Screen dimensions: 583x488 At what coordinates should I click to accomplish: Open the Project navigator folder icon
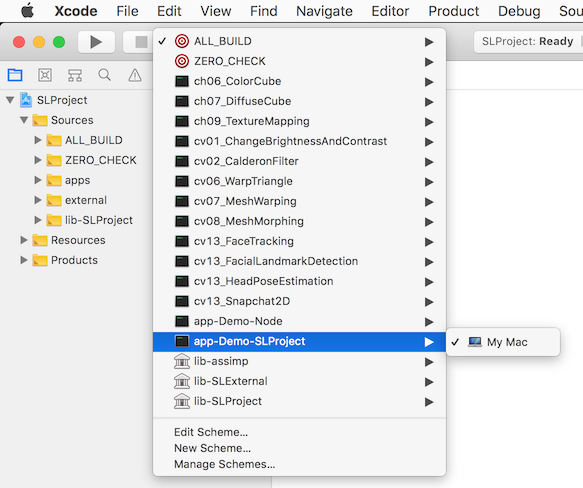(x=15, y=75)
